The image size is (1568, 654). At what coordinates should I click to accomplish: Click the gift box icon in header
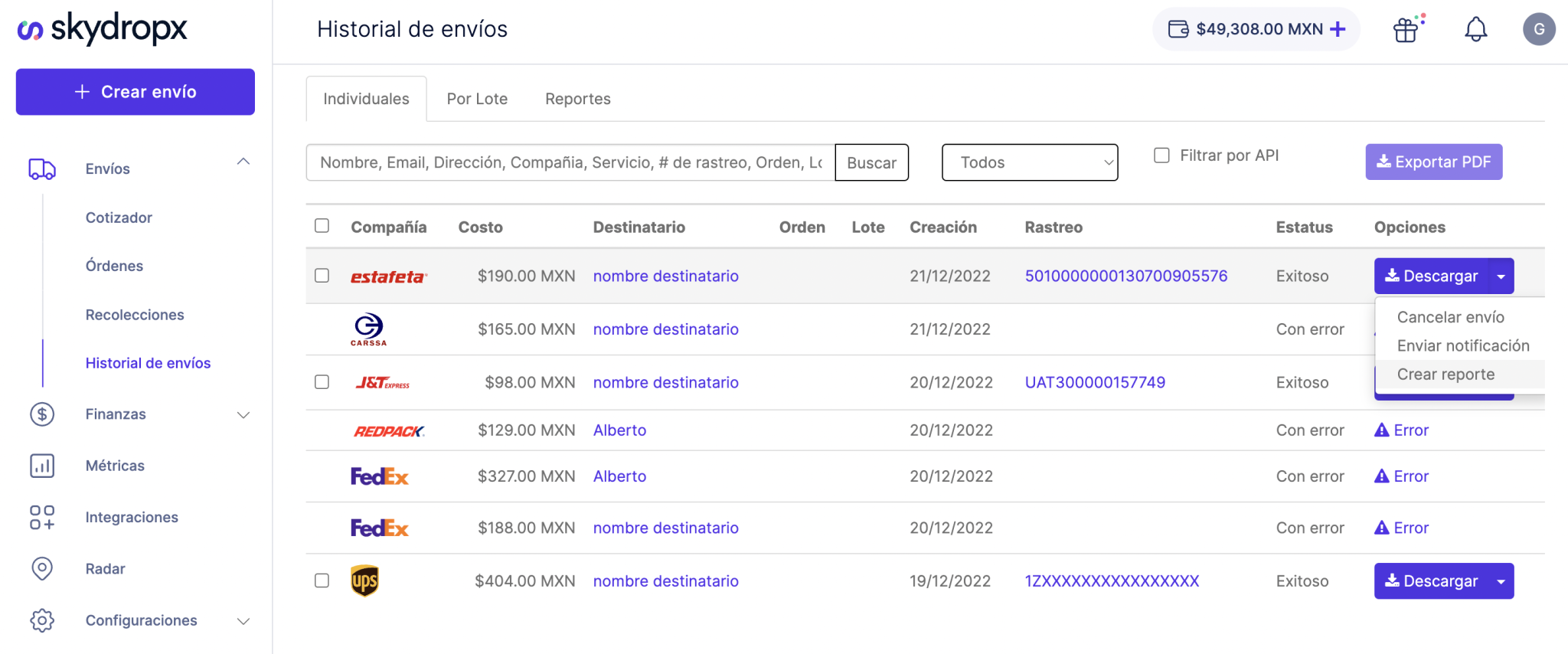(x=1406, y=30)
